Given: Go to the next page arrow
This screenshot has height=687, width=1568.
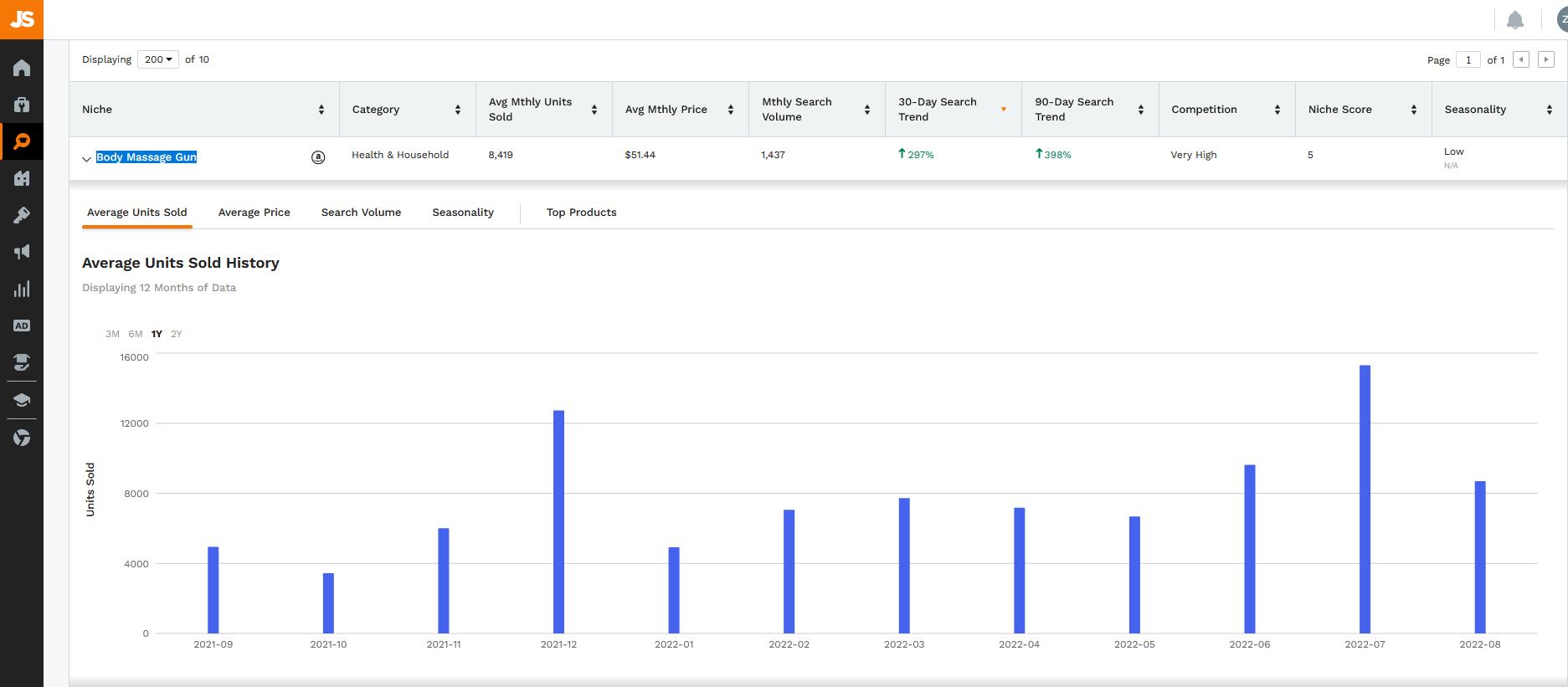Looking at the screenshot, I should coord(1546,59).
